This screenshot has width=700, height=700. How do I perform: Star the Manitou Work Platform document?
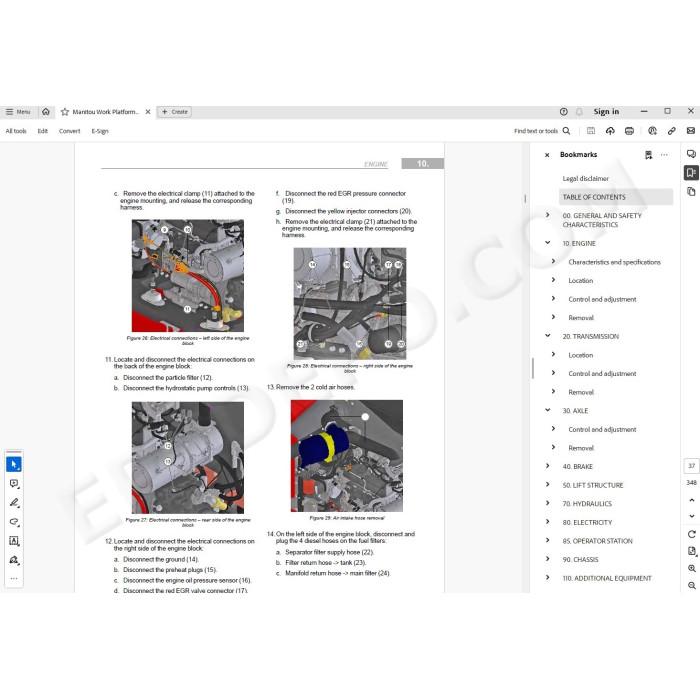point(65,112)
